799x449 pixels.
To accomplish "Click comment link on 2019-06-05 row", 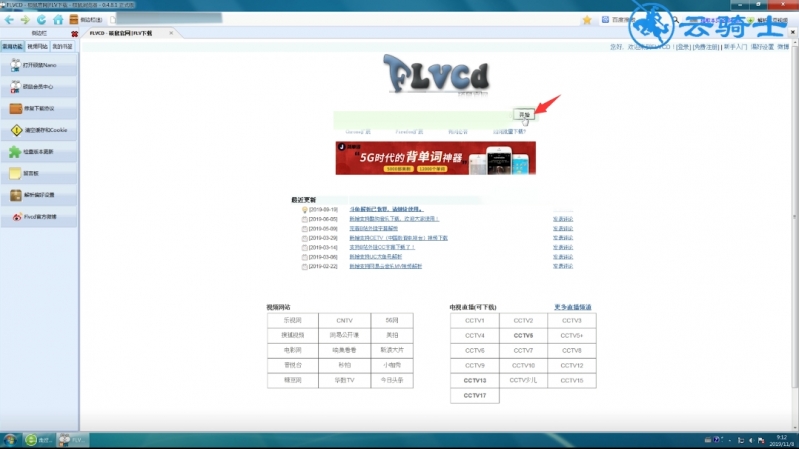I will [563, 219].
